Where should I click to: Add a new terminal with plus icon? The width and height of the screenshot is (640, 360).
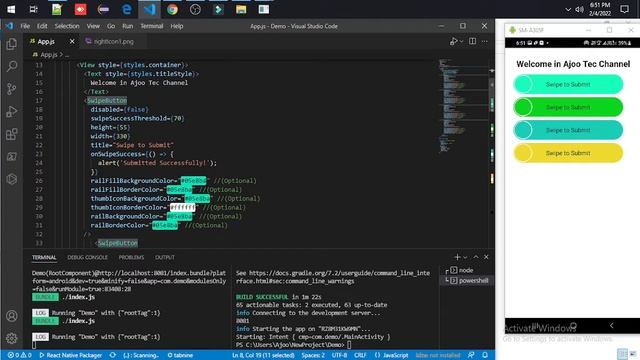(x=457, y=257)
